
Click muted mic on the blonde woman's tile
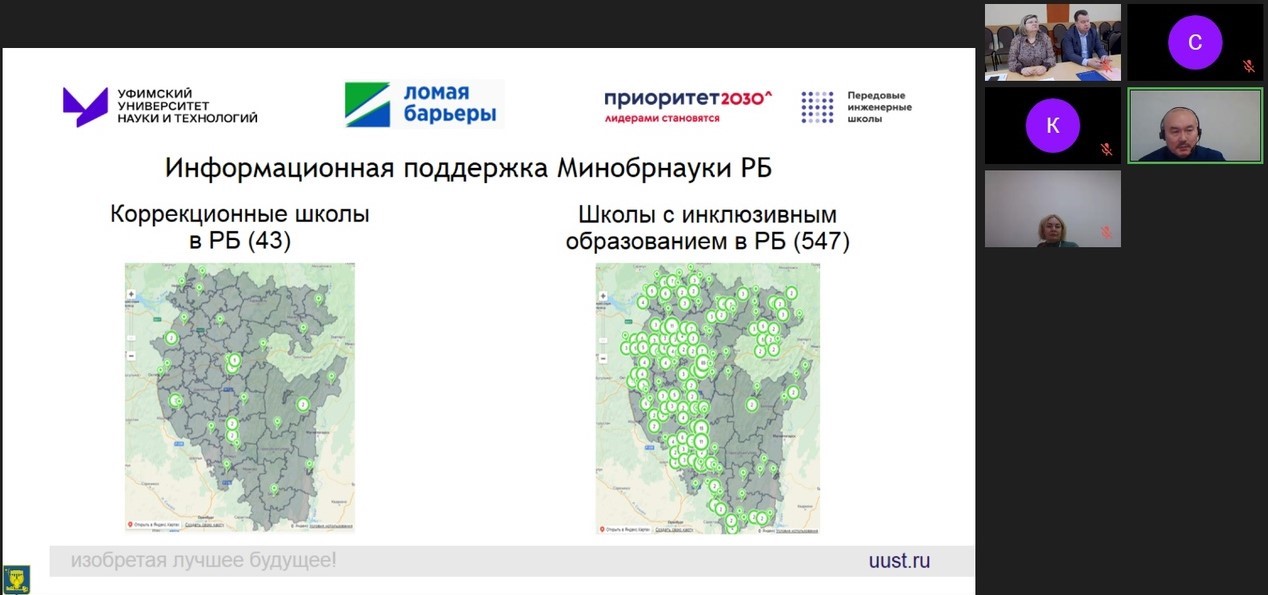pos(1106,232)
